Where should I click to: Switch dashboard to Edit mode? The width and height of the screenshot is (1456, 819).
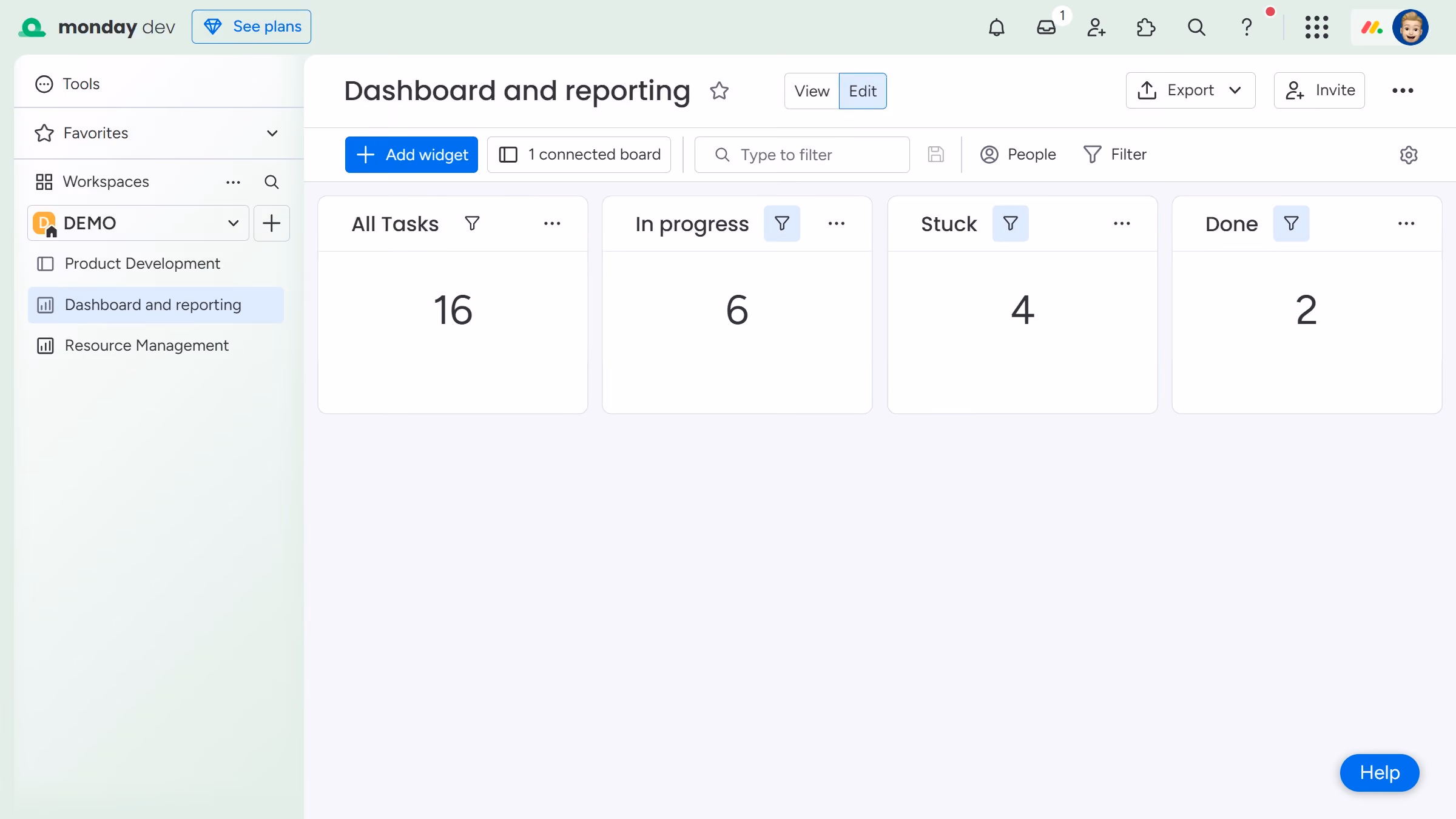coord(863,91)
